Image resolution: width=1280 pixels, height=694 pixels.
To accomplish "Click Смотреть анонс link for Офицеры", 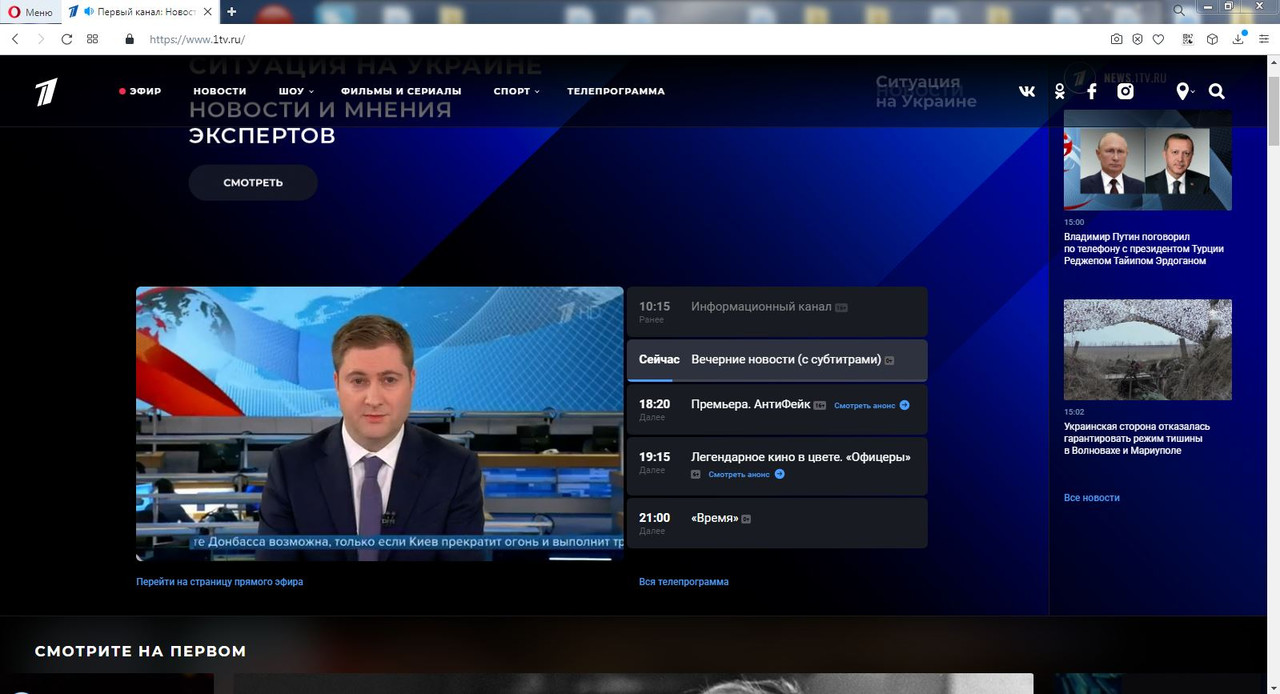I will (739, 474).
